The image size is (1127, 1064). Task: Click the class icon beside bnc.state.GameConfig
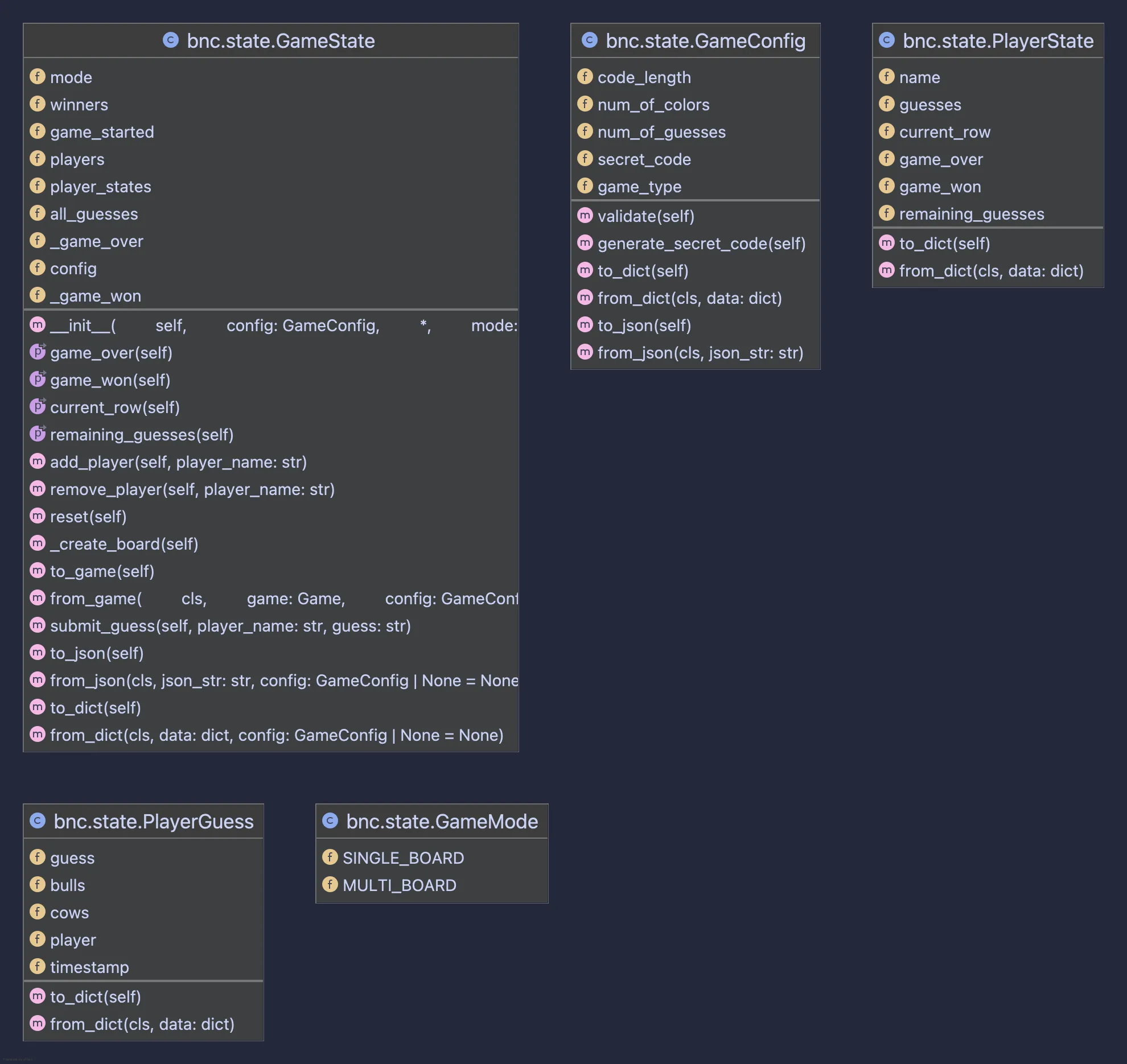click(590, 40)
